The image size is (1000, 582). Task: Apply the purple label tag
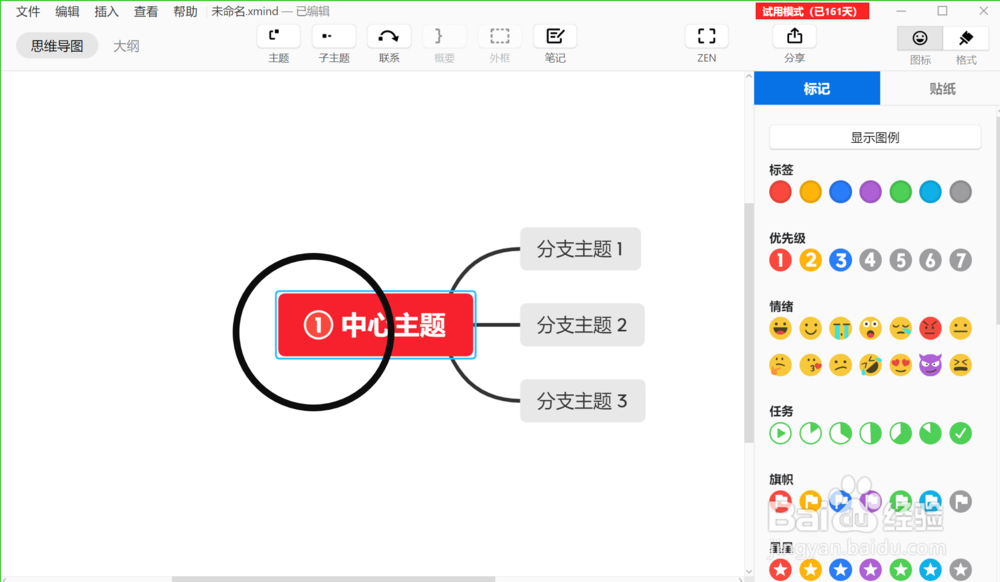tap(871, 192)
